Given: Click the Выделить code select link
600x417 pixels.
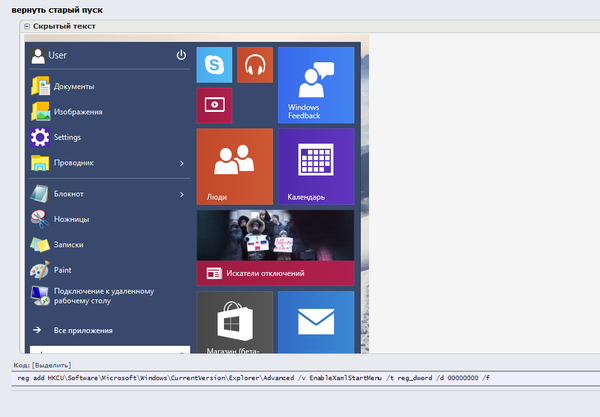Looking at the screenshot, I should point(51,365).
